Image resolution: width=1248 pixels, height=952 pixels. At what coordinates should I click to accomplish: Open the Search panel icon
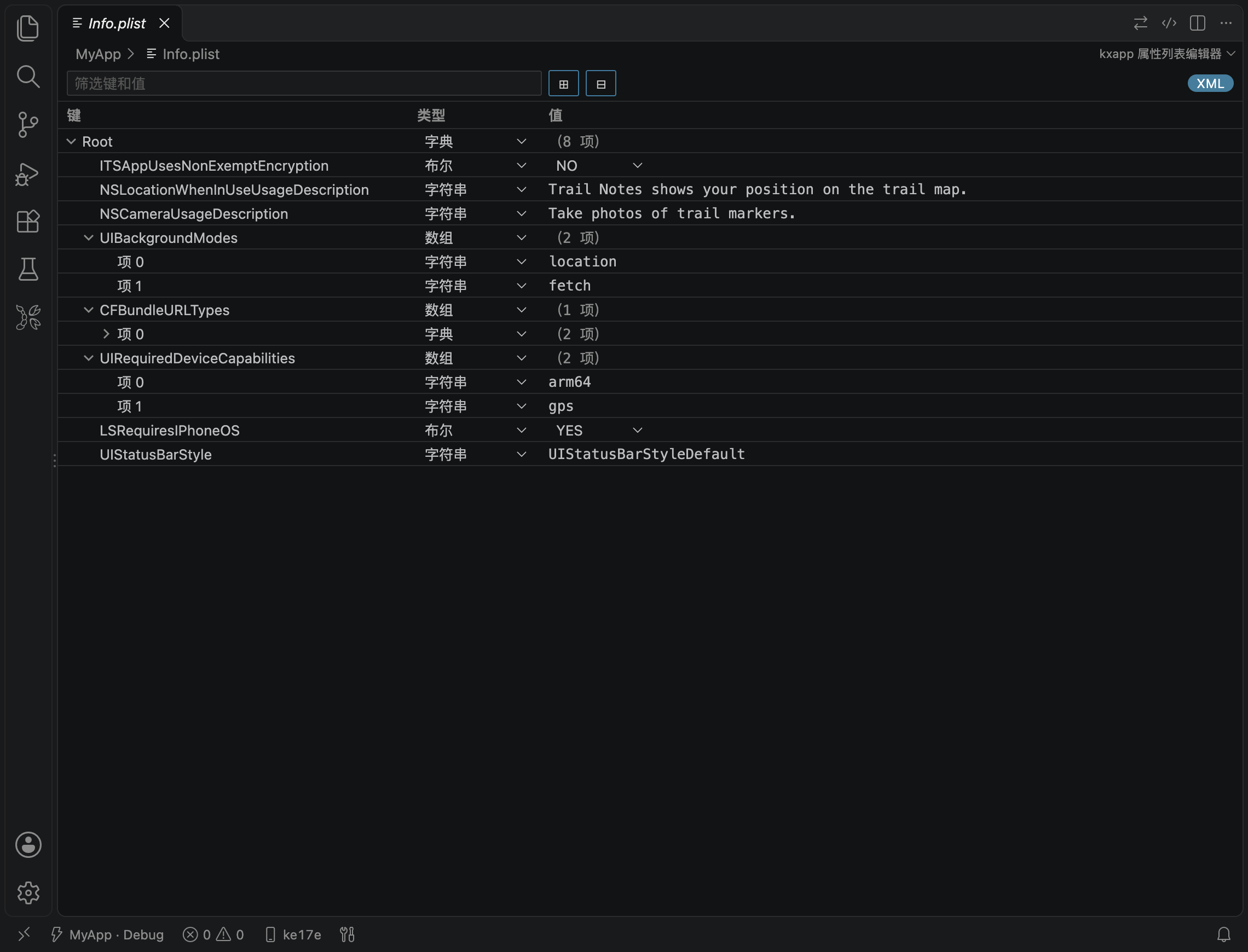click(28, 77)
